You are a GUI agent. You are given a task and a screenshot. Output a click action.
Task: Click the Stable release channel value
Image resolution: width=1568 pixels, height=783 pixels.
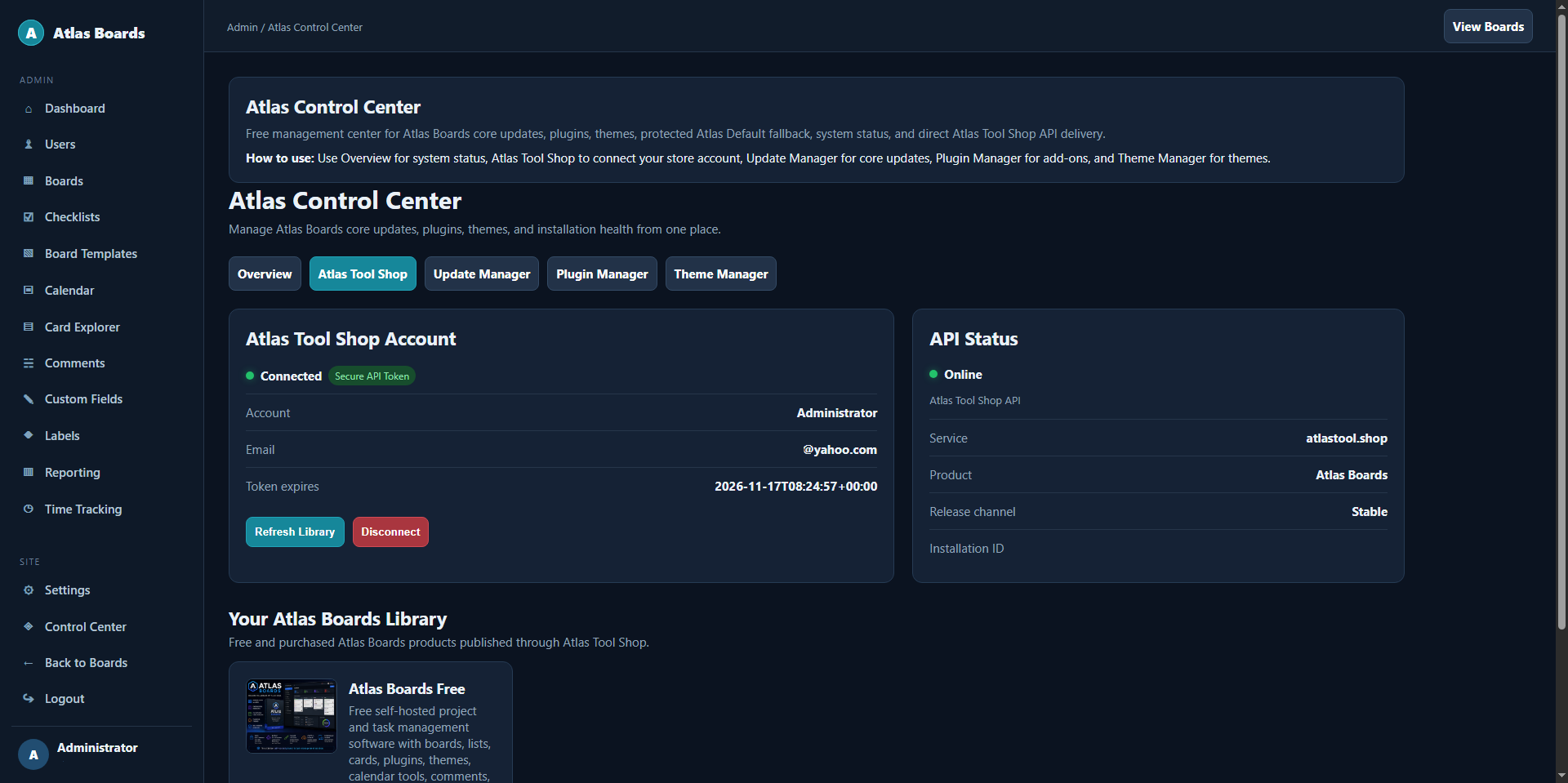tap(1370, 512)
